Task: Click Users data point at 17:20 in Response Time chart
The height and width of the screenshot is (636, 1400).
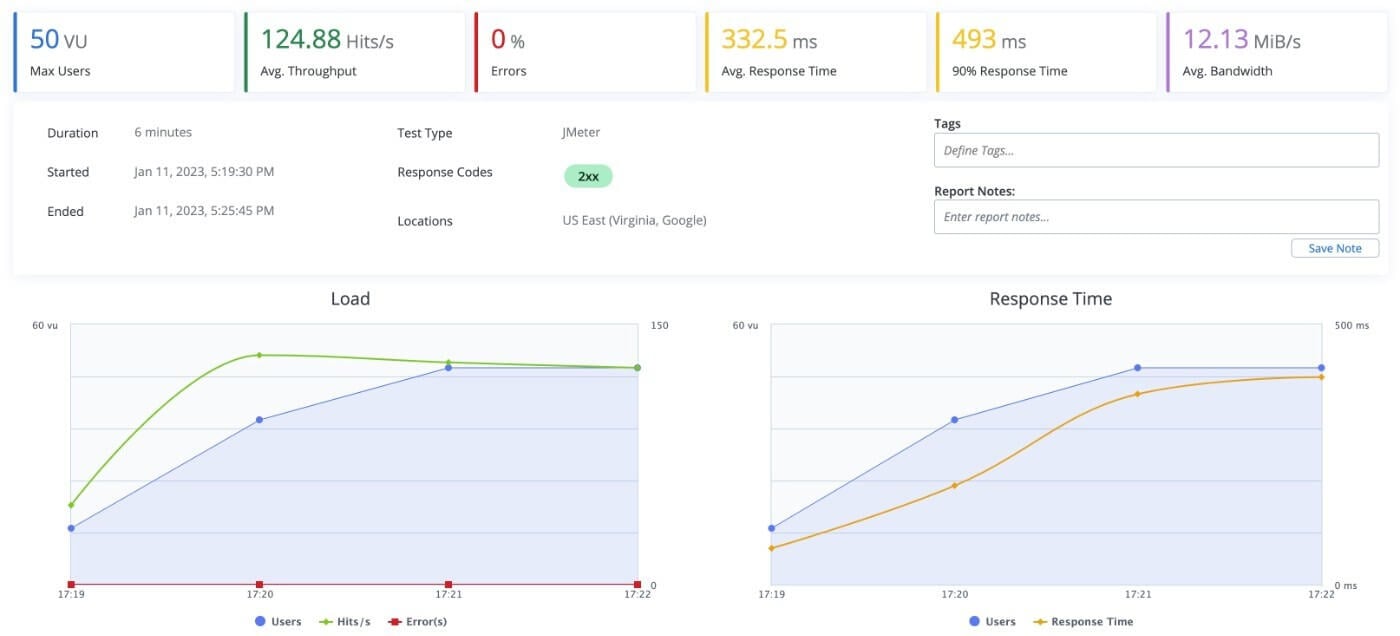Action: [954, 420]
